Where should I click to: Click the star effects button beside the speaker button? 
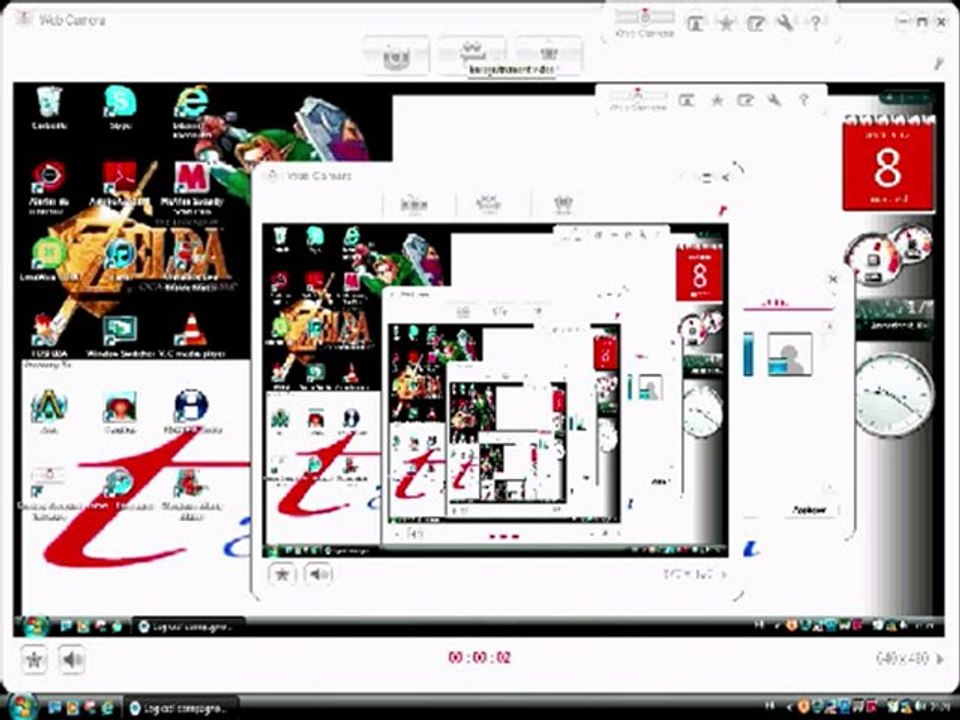pos(34,660)
